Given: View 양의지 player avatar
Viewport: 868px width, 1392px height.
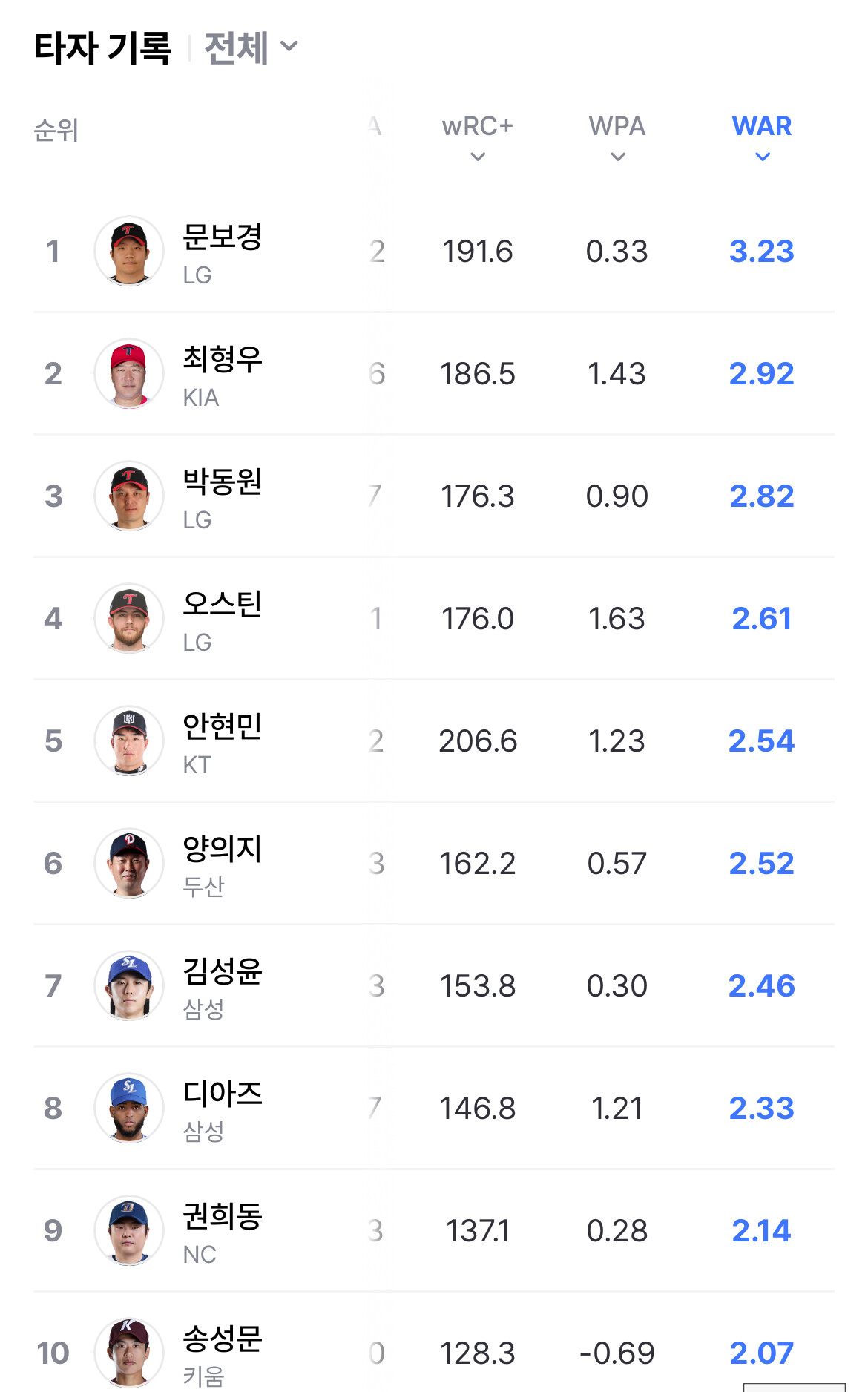Looking at the screenshot, I should (x=129, y=863).
